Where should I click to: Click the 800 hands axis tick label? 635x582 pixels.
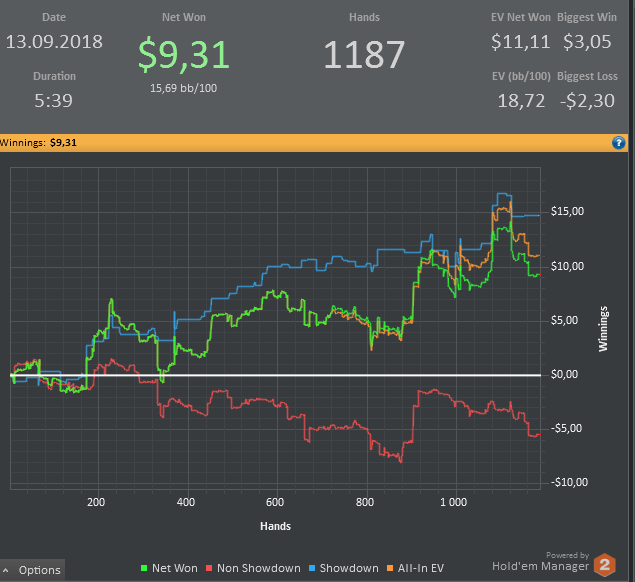[365, 502]
